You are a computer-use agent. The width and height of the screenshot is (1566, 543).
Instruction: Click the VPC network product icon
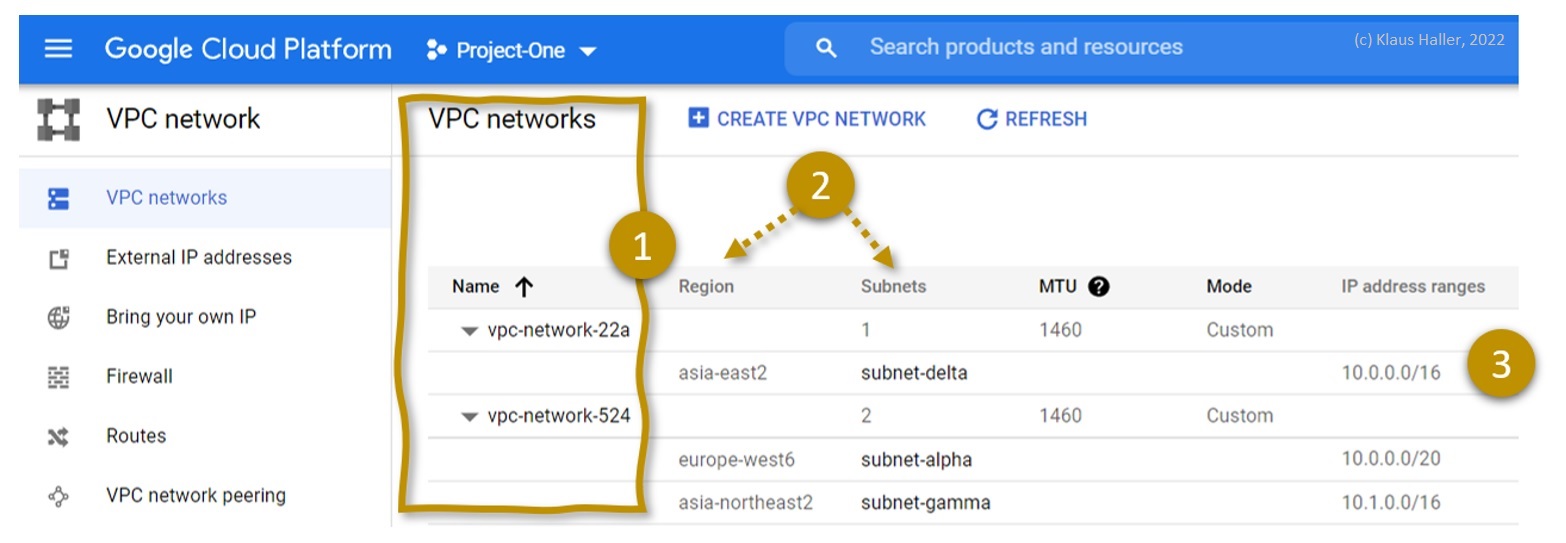[58, 119]
